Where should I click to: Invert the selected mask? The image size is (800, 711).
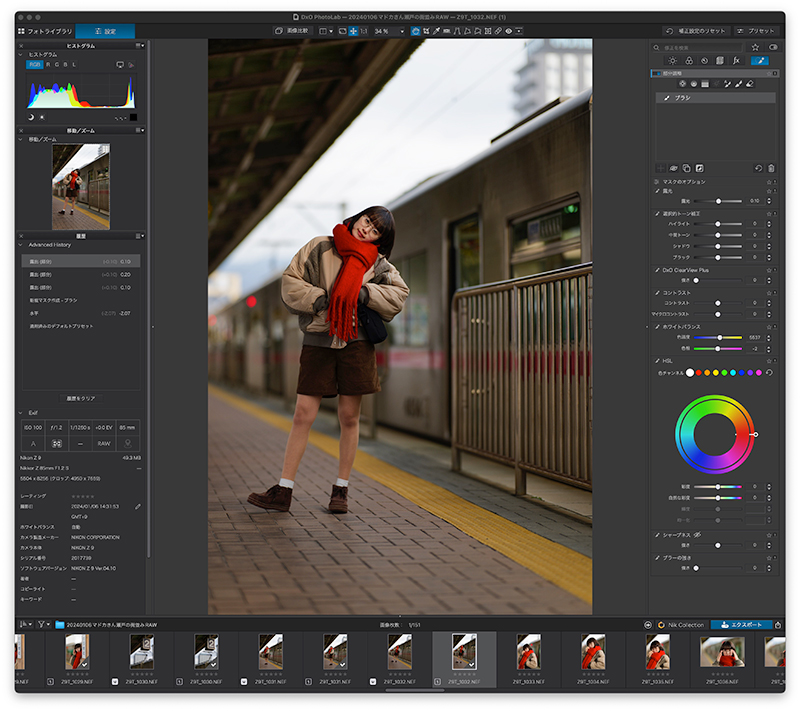699,168
